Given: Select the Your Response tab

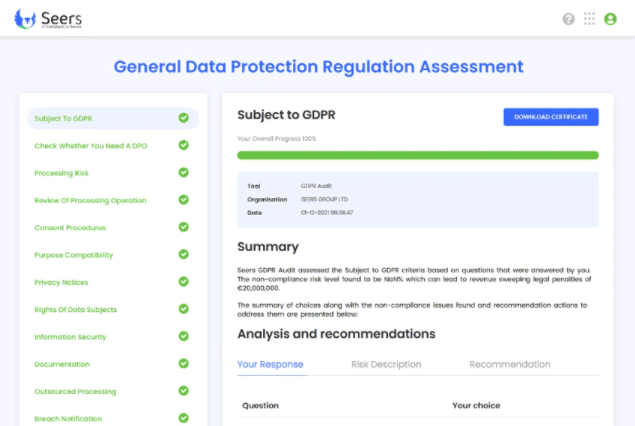Looking at the screenshot, I should [270, 365].
